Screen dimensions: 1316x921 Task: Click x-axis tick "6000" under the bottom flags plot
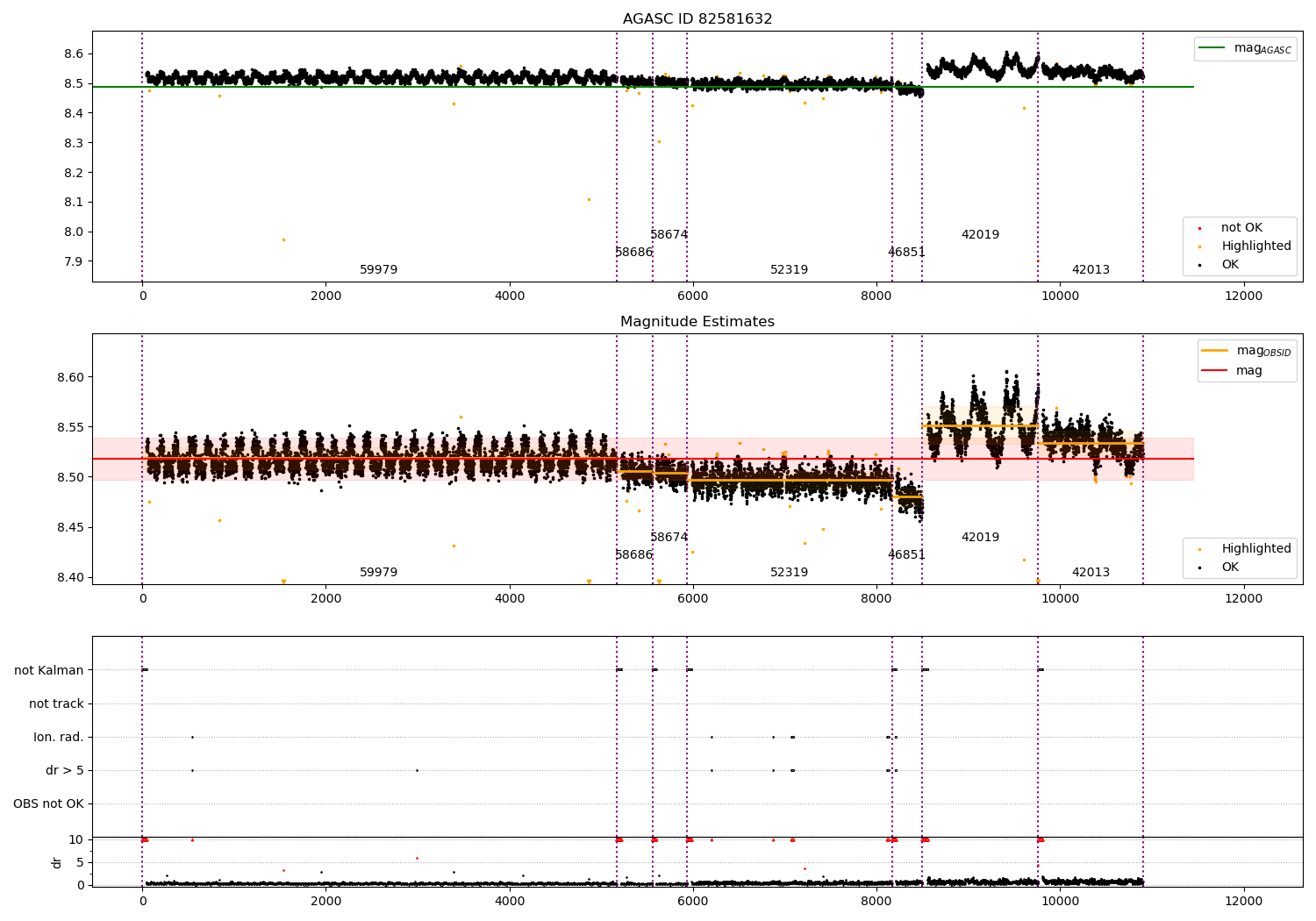pos(693,901)
